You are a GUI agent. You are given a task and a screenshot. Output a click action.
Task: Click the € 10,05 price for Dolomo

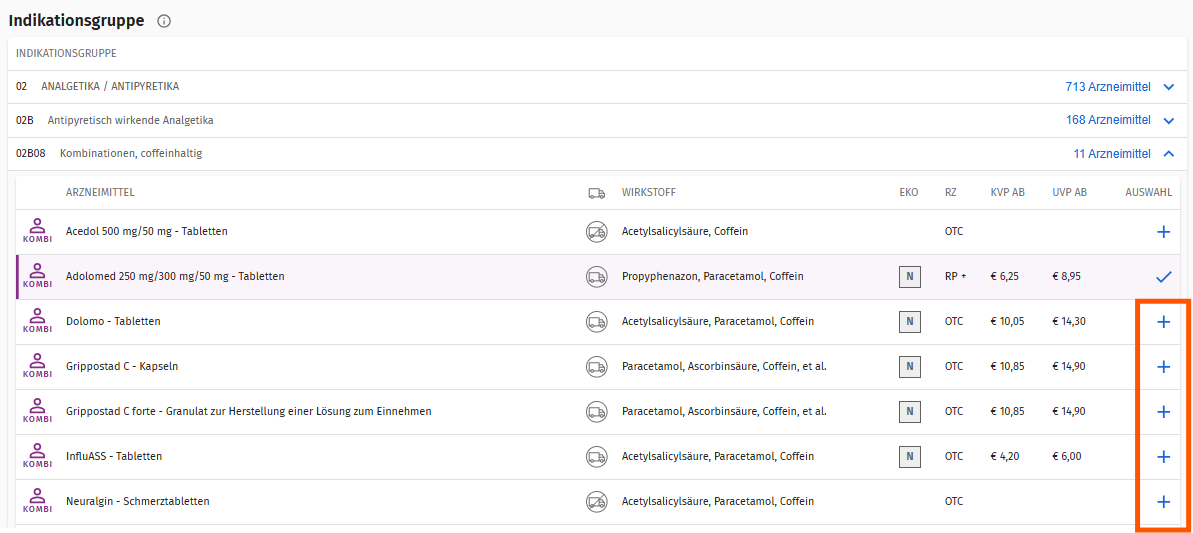coord(1007,321)
